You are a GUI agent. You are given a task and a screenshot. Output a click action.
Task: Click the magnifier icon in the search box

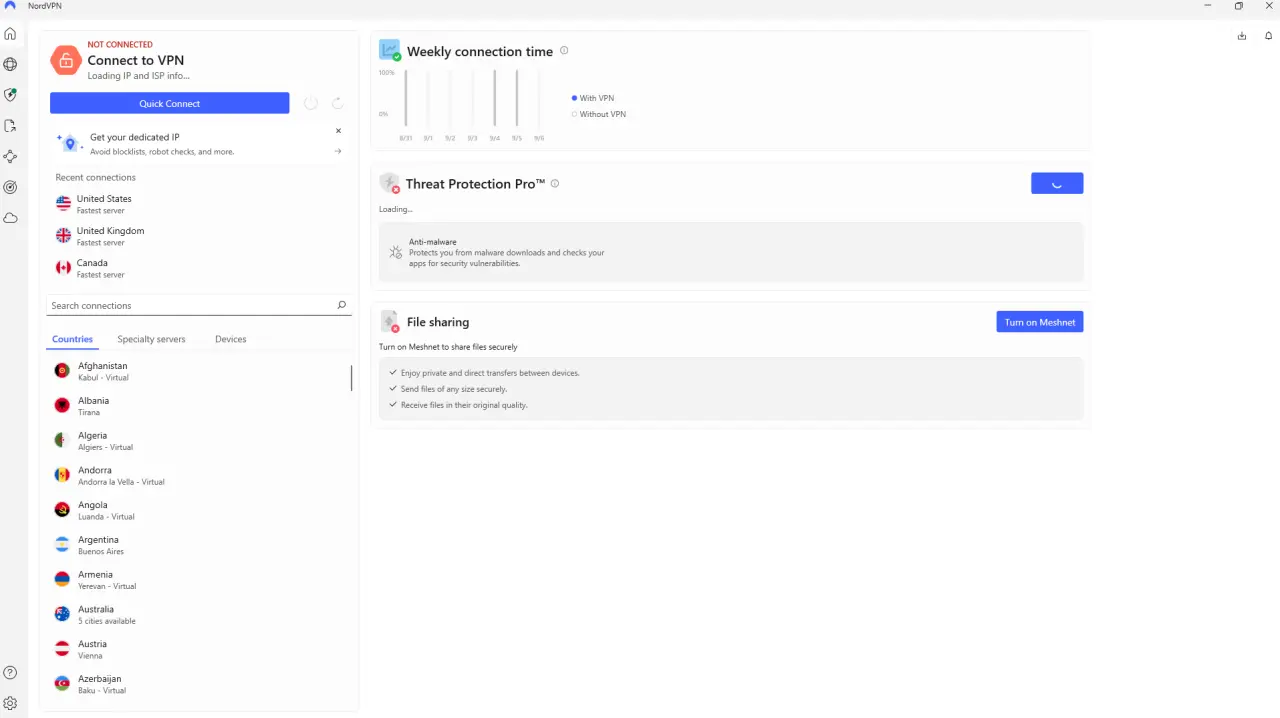(341, 305)
